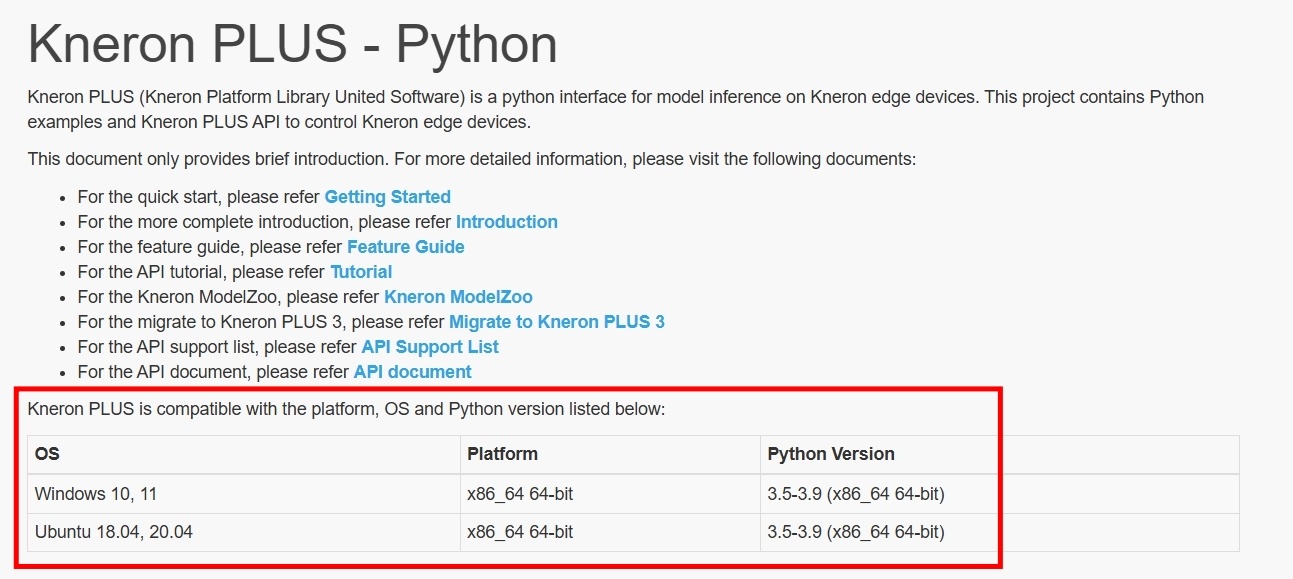The width and height of the screenshot is (1293, 579).
Task: Visit the API document link
Action: coord(412,372)
